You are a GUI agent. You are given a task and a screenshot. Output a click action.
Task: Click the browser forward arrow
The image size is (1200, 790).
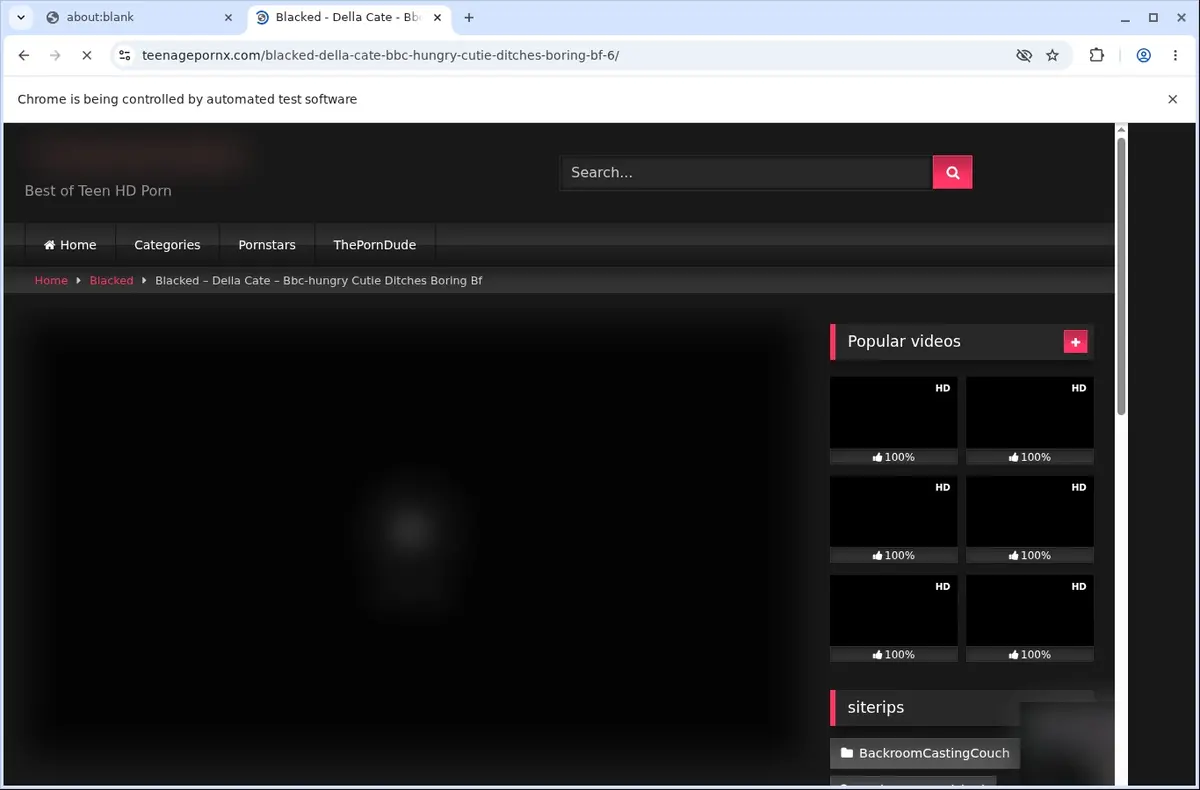tap(55, 56)
